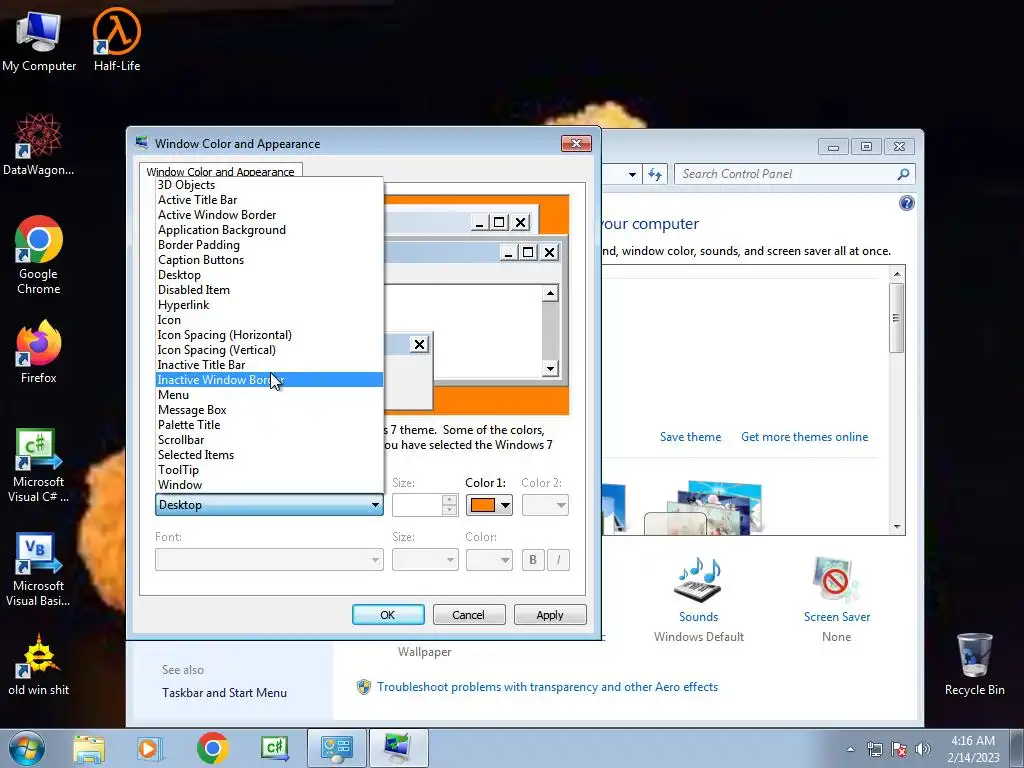This screenshot has width=1024, height=768.
Task: Click refresh button in Control Panel address bar
Action: [655, 174]
